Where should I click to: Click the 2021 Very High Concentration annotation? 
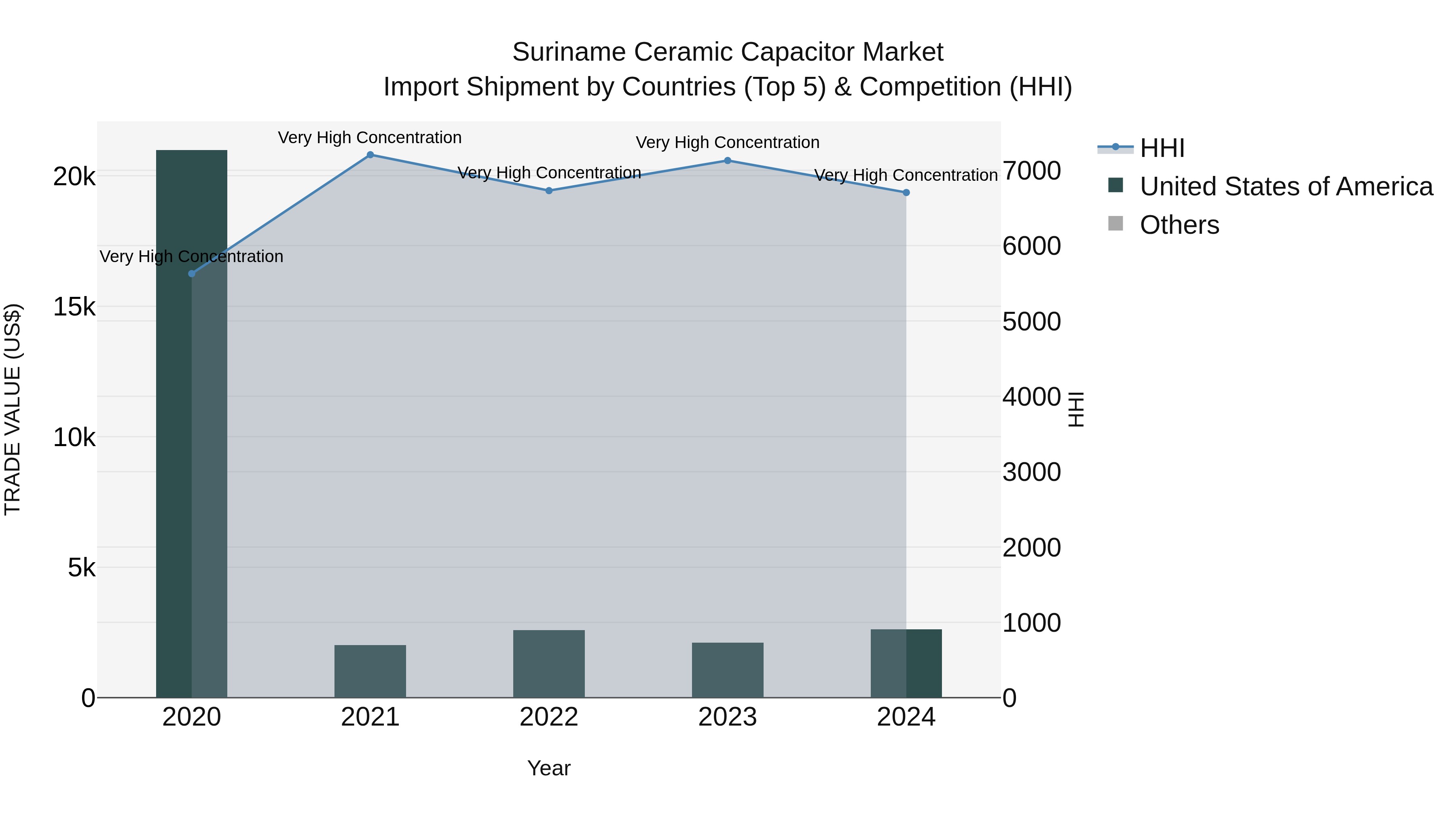click(370, 138)
